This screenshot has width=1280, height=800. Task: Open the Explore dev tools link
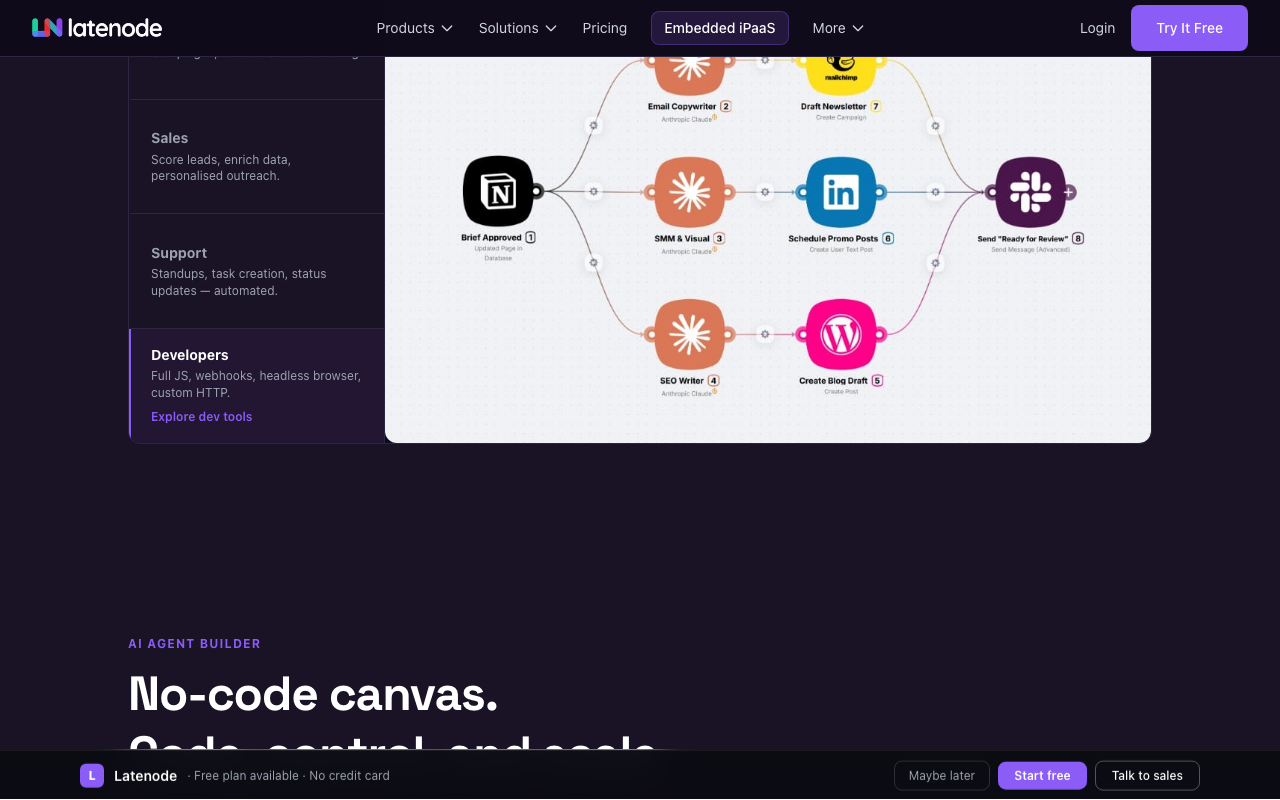[x=202, y=417]
